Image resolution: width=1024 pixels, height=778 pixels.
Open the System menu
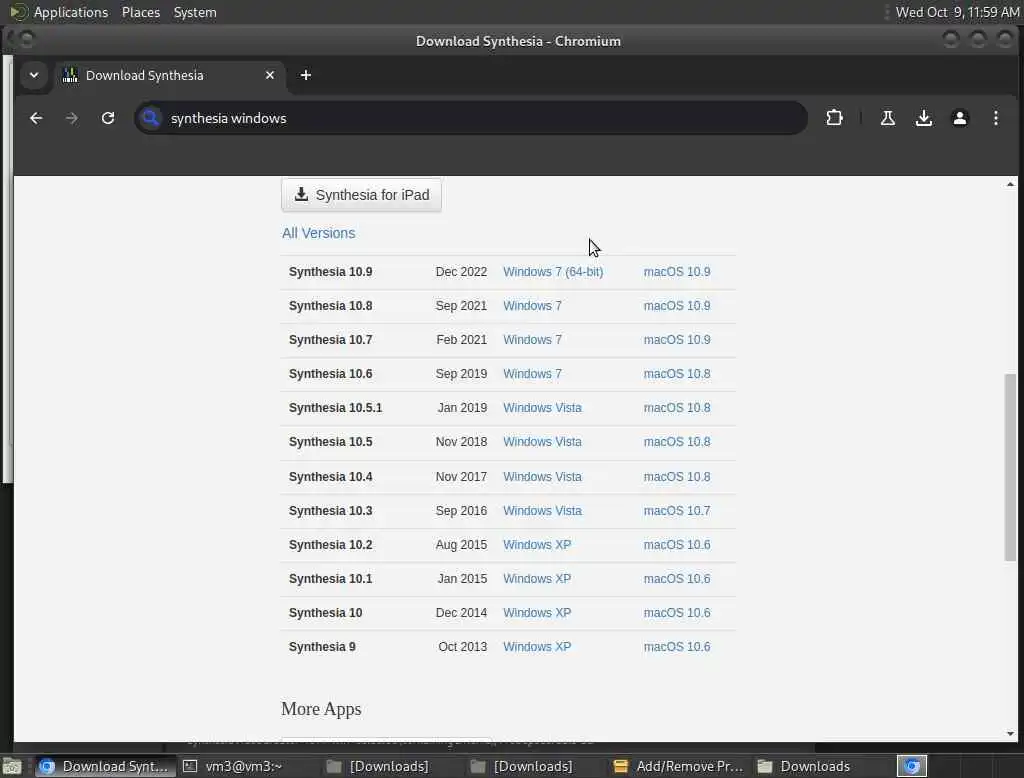195,12
